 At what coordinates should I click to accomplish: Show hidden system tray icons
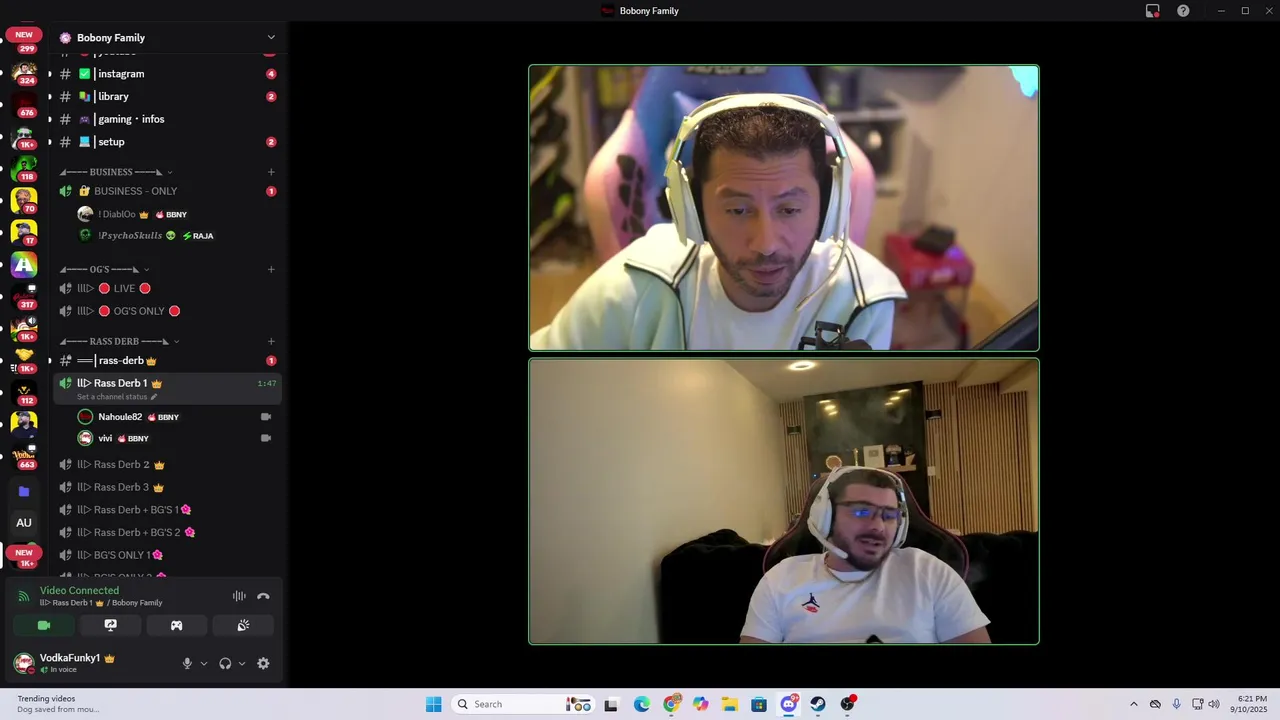1133,704
